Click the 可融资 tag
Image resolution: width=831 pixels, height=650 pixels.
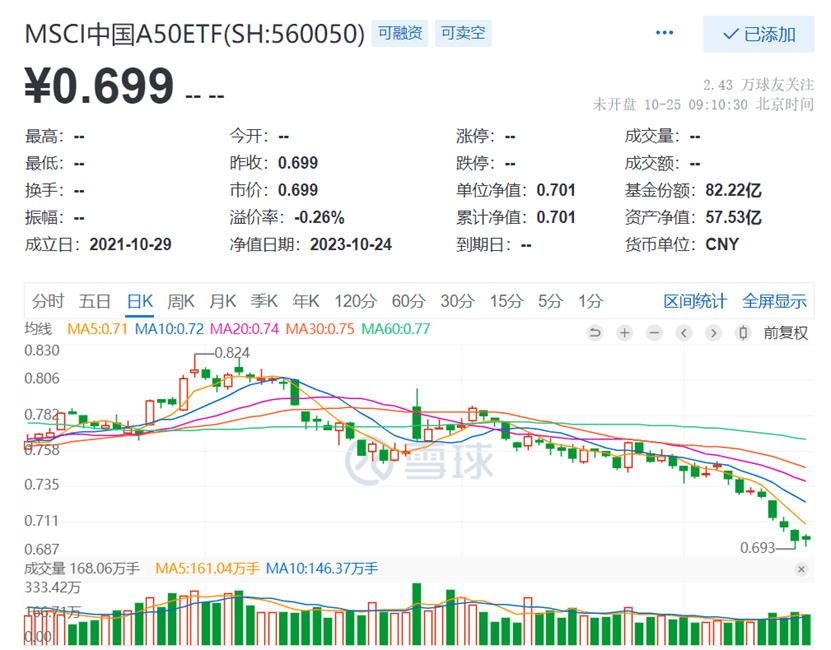(400, 33)
